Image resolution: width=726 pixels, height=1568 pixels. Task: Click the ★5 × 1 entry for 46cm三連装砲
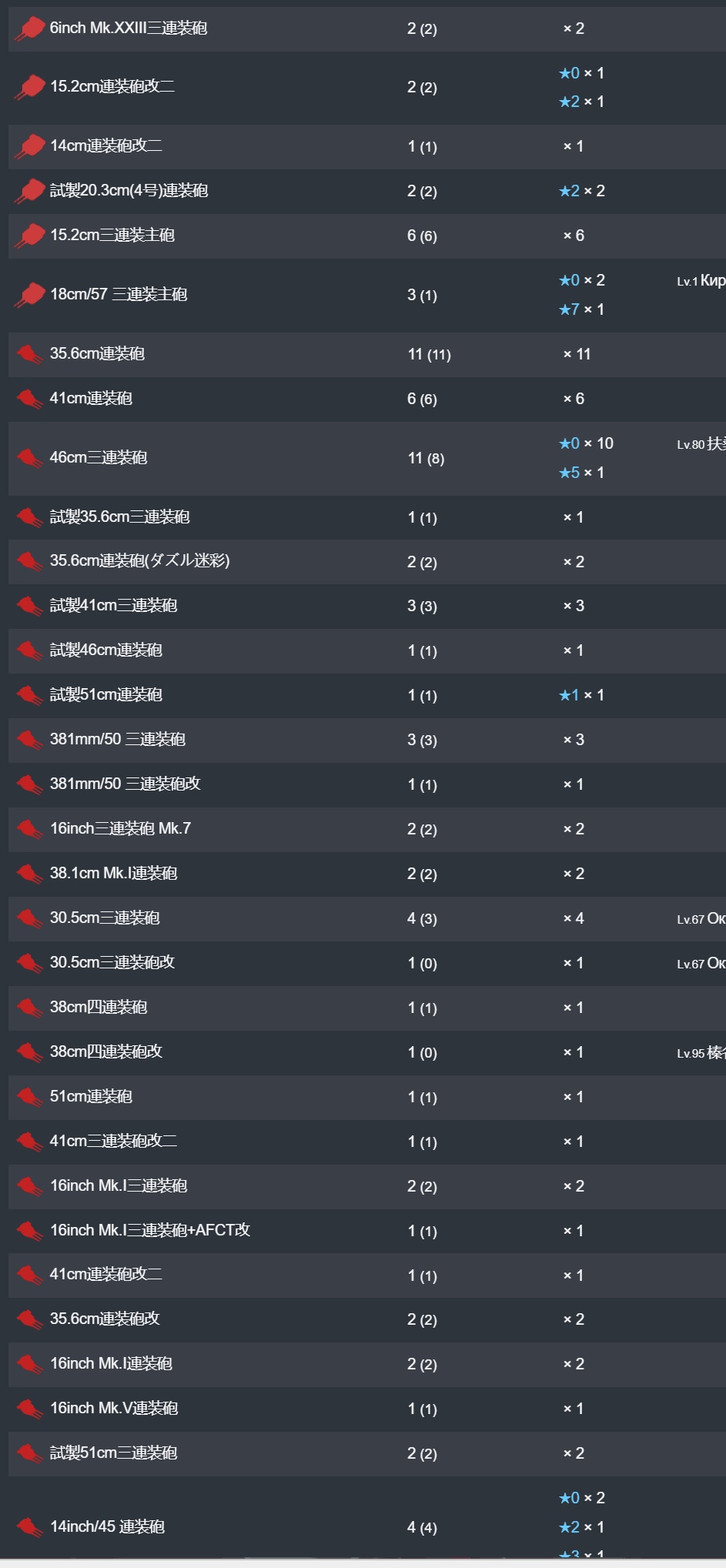pyautogui.click(x=581, y=473)
